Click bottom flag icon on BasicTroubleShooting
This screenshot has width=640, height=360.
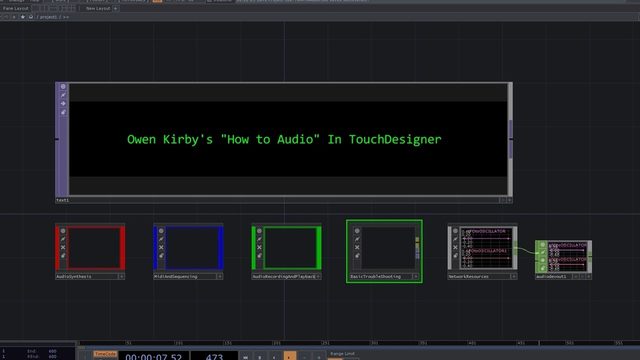click(357, 256)
